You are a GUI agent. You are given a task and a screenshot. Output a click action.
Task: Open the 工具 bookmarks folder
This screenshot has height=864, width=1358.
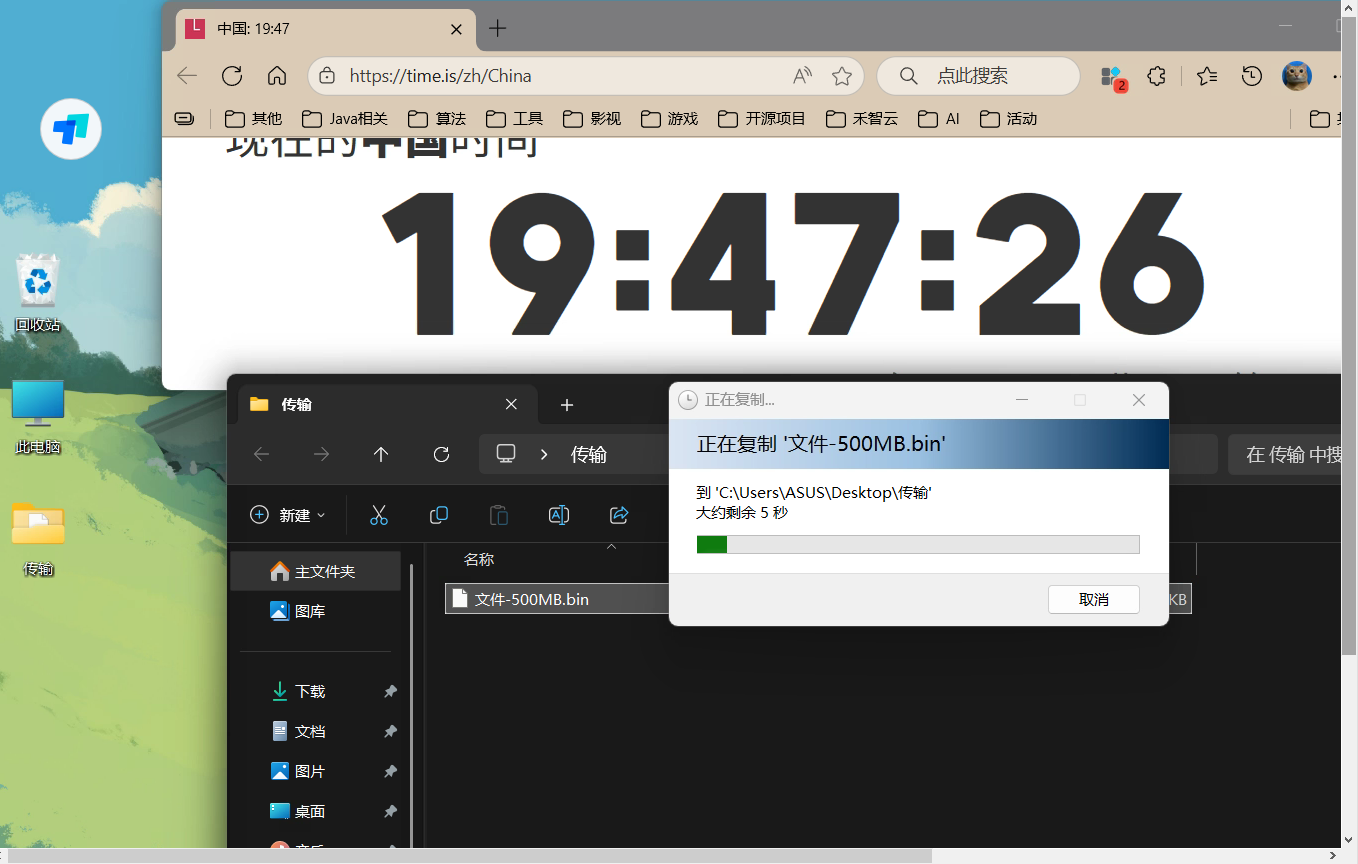tap(514, 118)
